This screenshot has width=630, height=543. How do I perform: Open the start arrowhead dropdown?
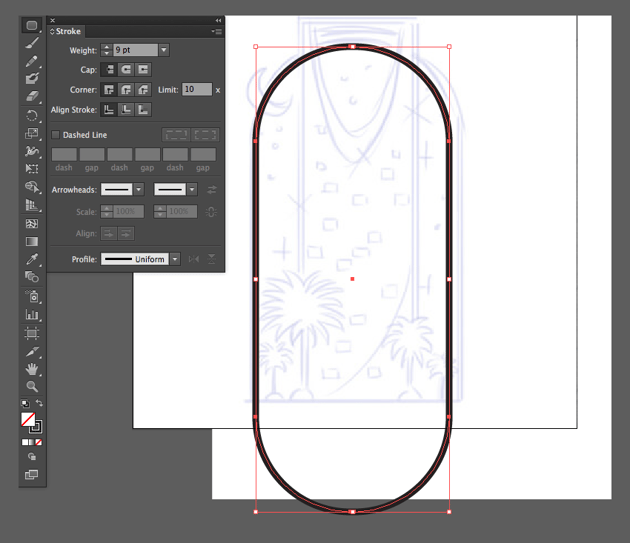139,189
